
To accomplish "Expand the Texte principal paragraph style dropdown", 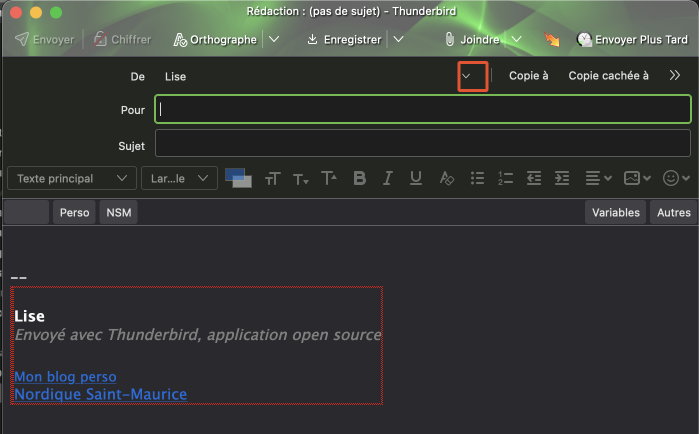I will (72, 178).
